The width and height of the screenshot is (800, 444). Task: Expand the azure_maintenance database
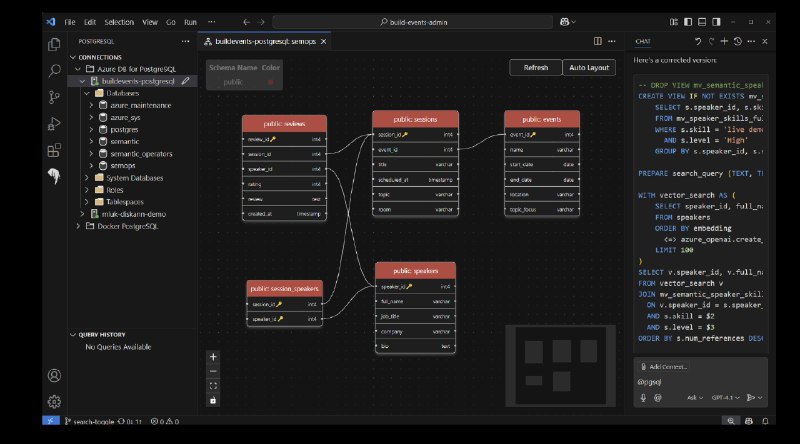click(x=91, y=105)
